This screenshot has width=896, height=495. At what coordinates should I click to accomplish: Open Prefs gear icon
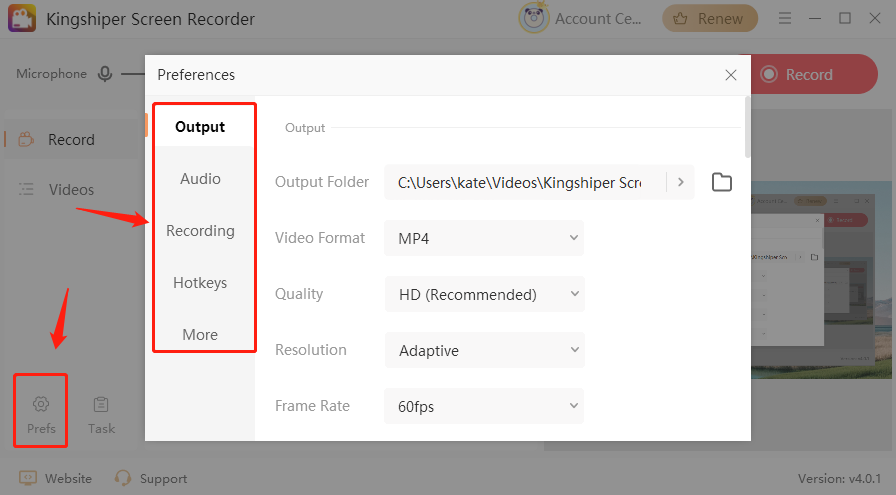click(x=41, y=404)
